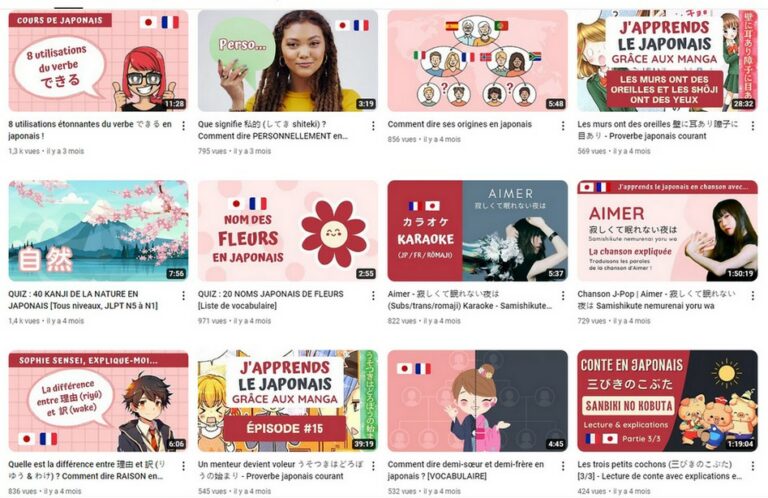
Task: Open options menu for fleurs quiz video
Action: (x=373, y=296)
